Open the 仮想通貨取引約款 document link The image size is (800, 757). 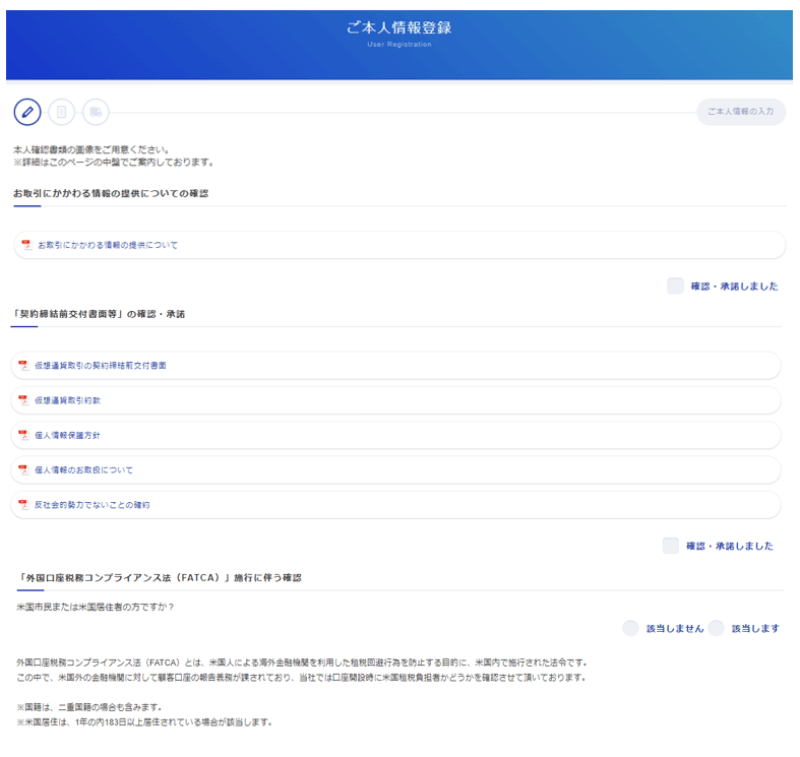coord(67,400)
